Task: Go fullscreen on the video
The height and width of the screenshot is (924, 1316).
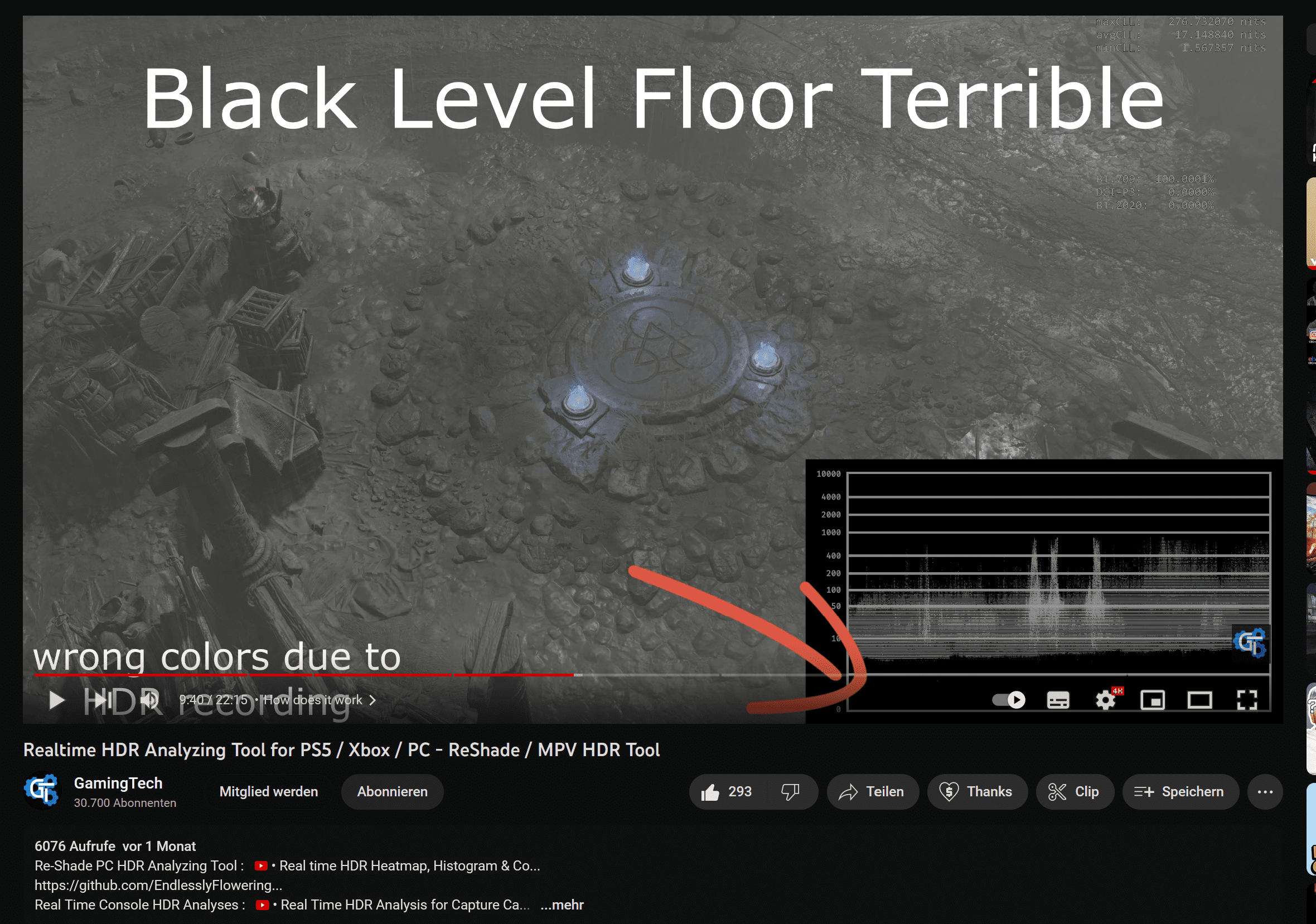Action: [1247, 700]
